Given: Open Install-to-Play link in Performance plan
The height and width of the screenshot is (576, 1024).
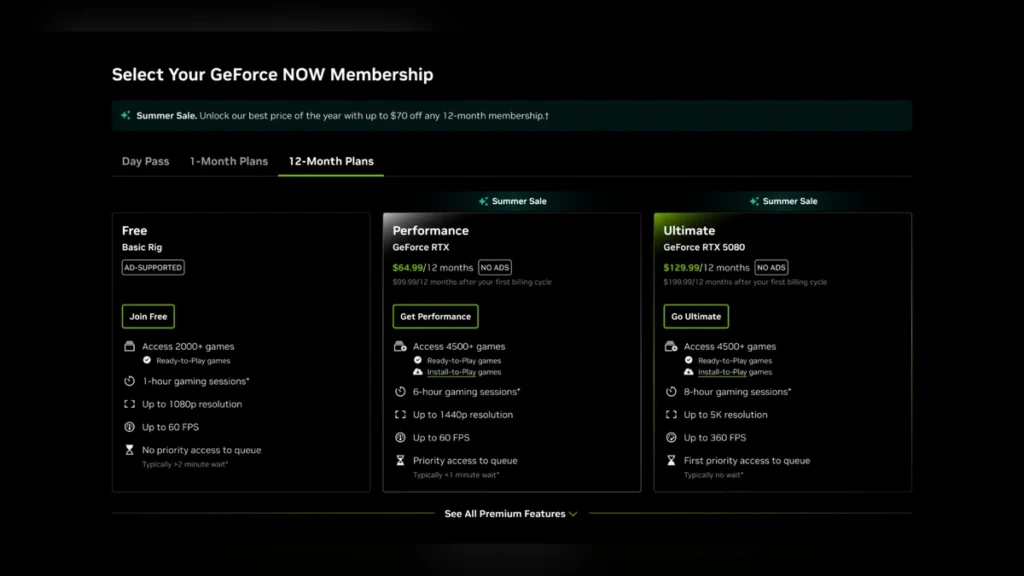Looking at the screenshot, I should pyautogui.click(x=451, y=372).
